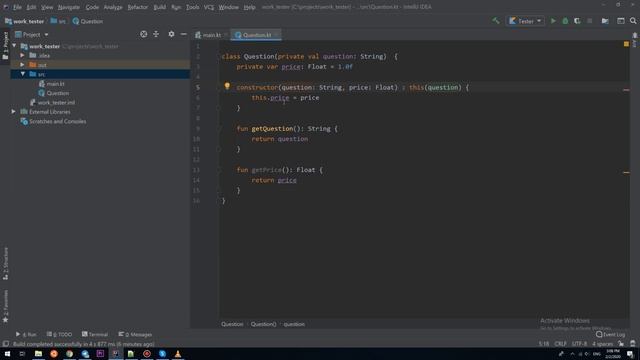
Task: Open the Project Structure icon in the toolbar
Action: [x=605, y=21]
